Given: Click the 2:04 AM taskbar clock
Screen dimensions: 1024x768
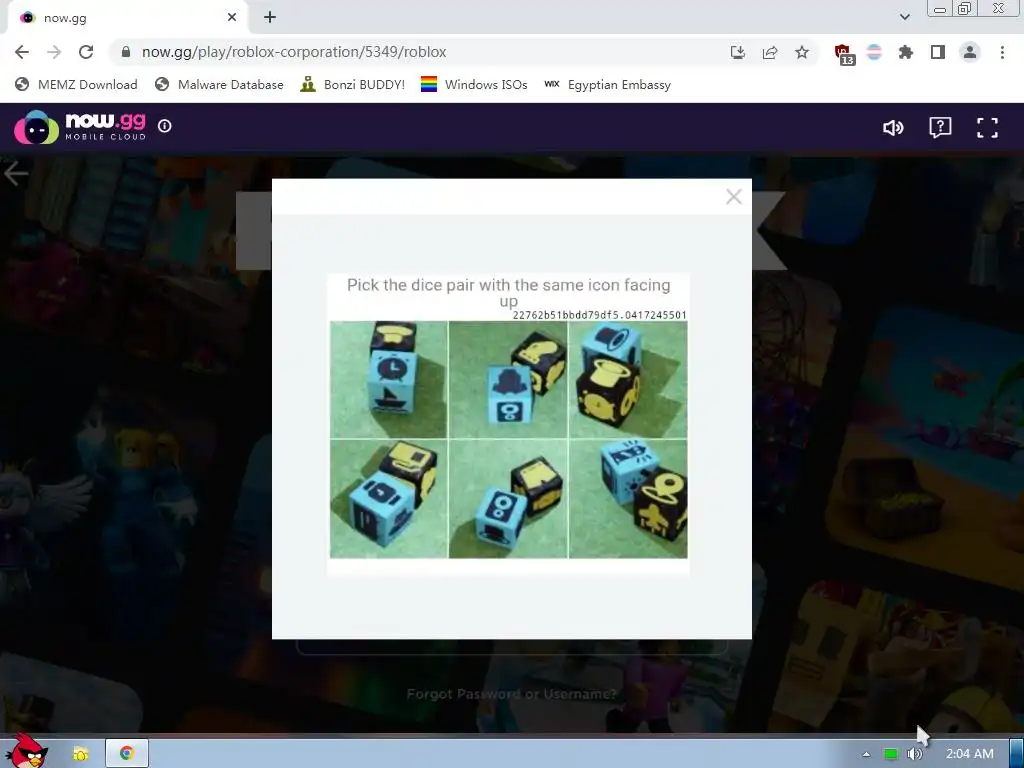Looking at the screenshot, I should coord(969,754).
